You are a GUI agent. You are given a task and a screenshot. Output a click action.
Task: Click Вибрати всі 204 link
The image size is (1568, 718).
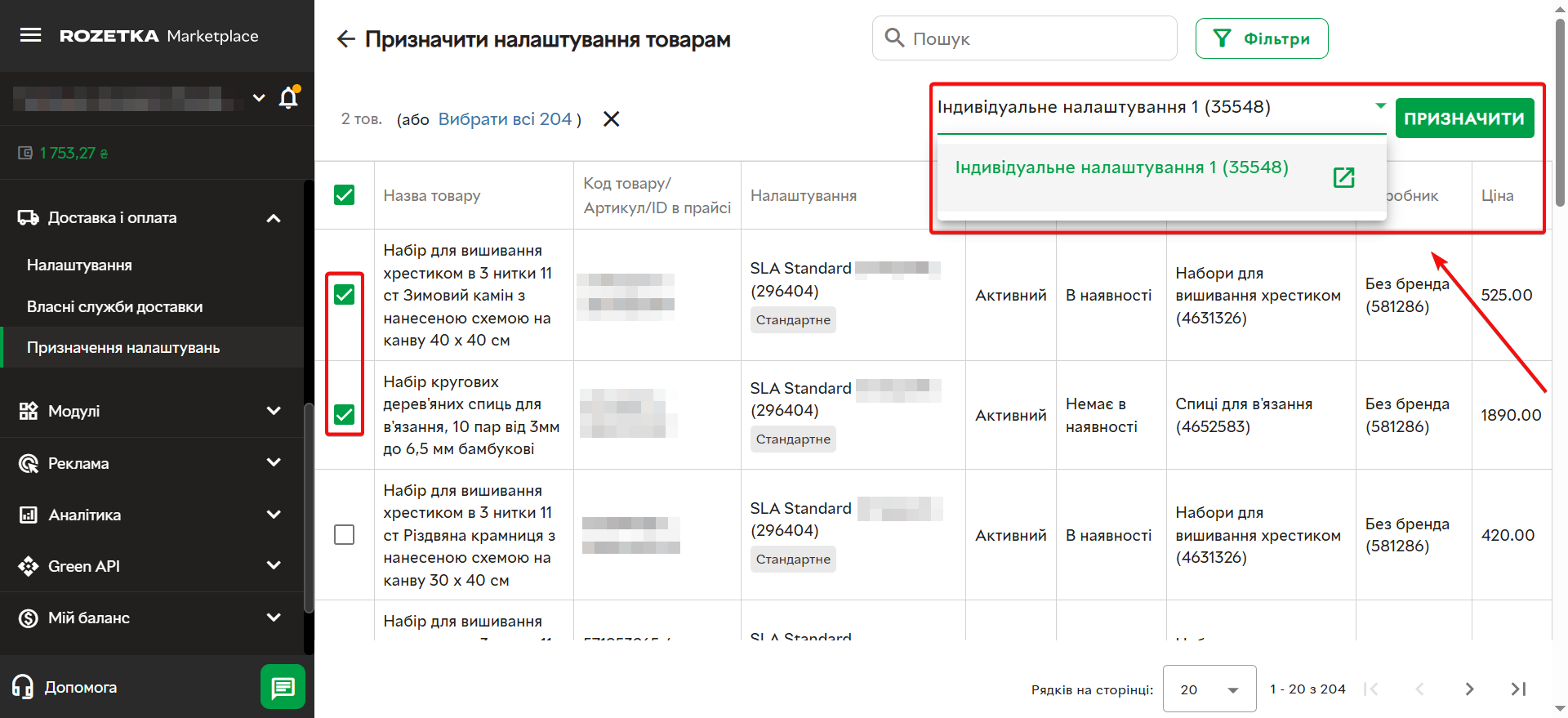pos(505,119)
